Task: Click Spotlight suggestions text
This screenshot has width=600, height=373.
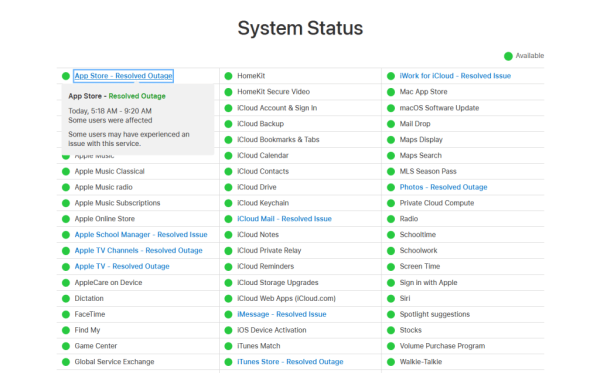Action: [435, 314]
